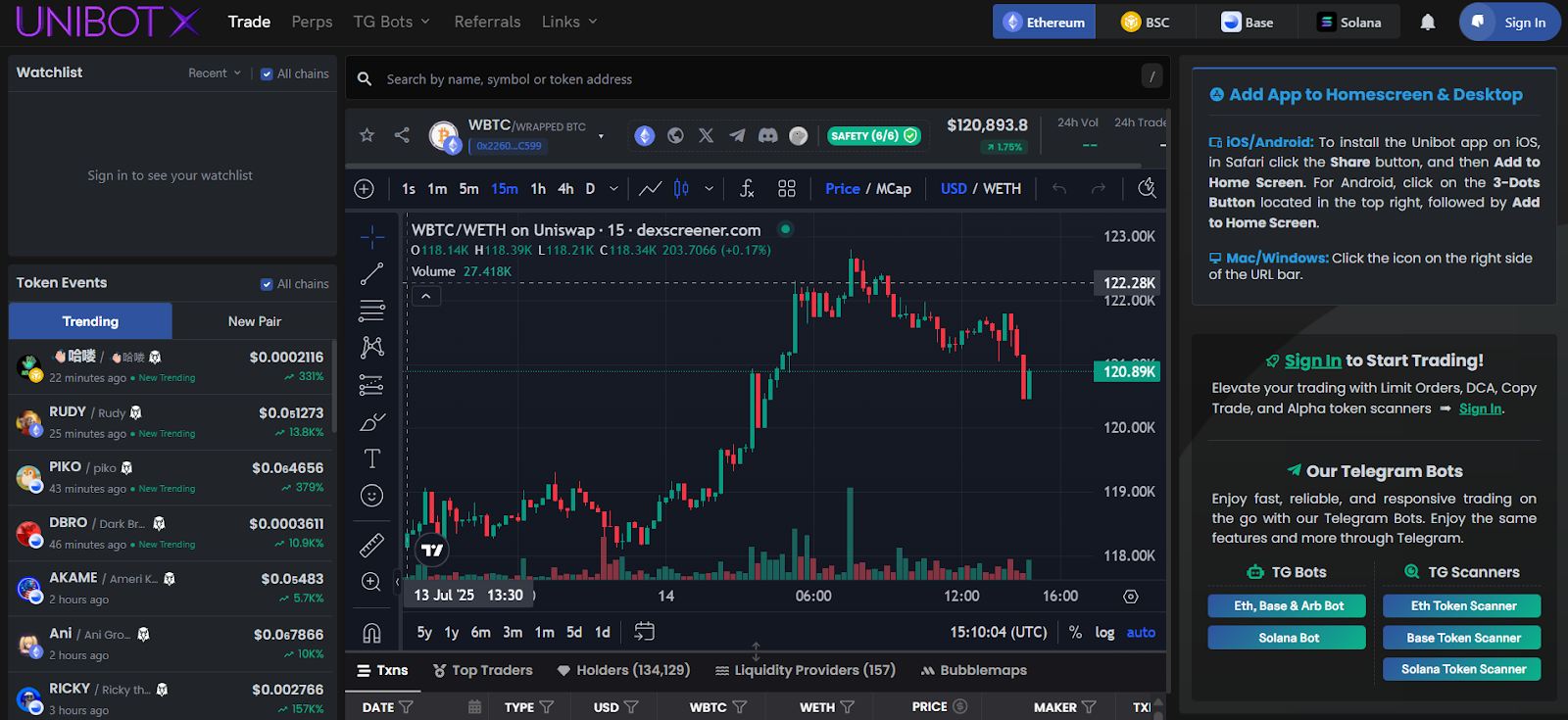Switch to the New Pair tab
This screenshot has height=720, width=1568.
(x=255, y=321)
